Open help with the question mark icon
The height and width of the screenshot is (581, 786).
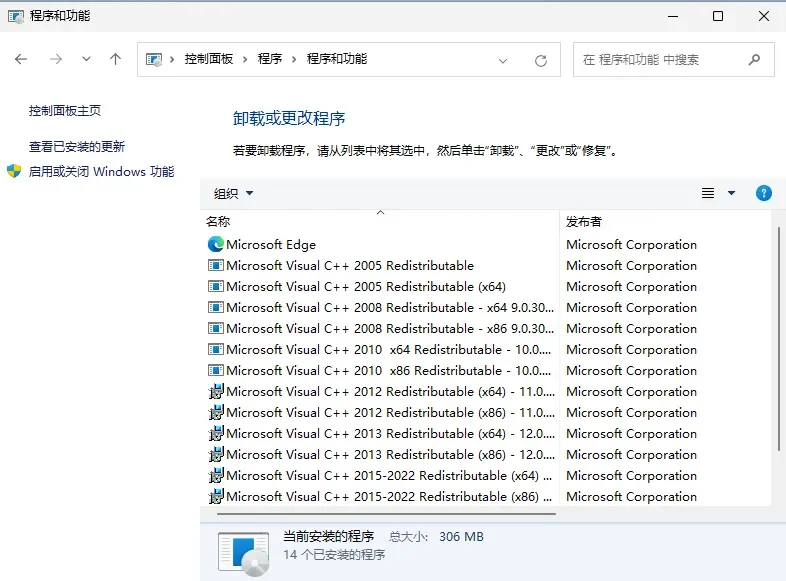coord(763,193)
